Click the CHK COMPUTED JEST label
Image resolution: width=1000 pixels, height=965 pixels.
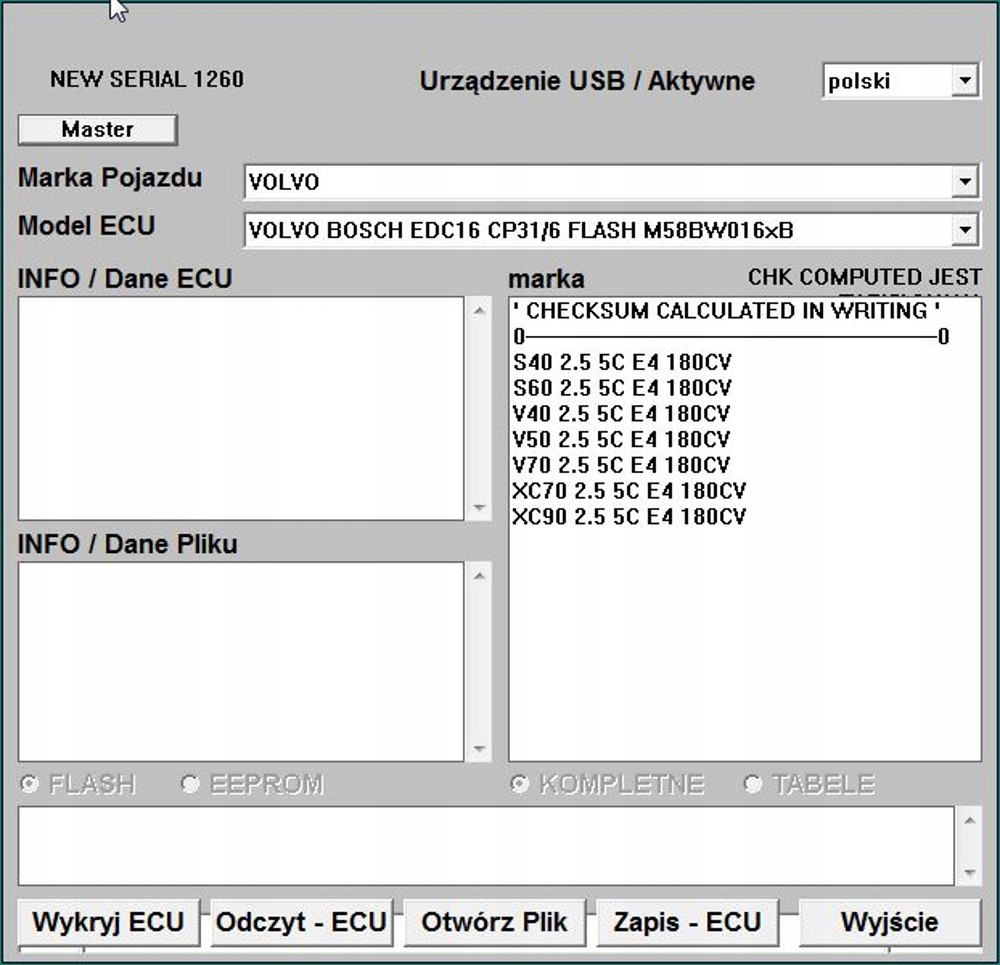tap(865, 277)
